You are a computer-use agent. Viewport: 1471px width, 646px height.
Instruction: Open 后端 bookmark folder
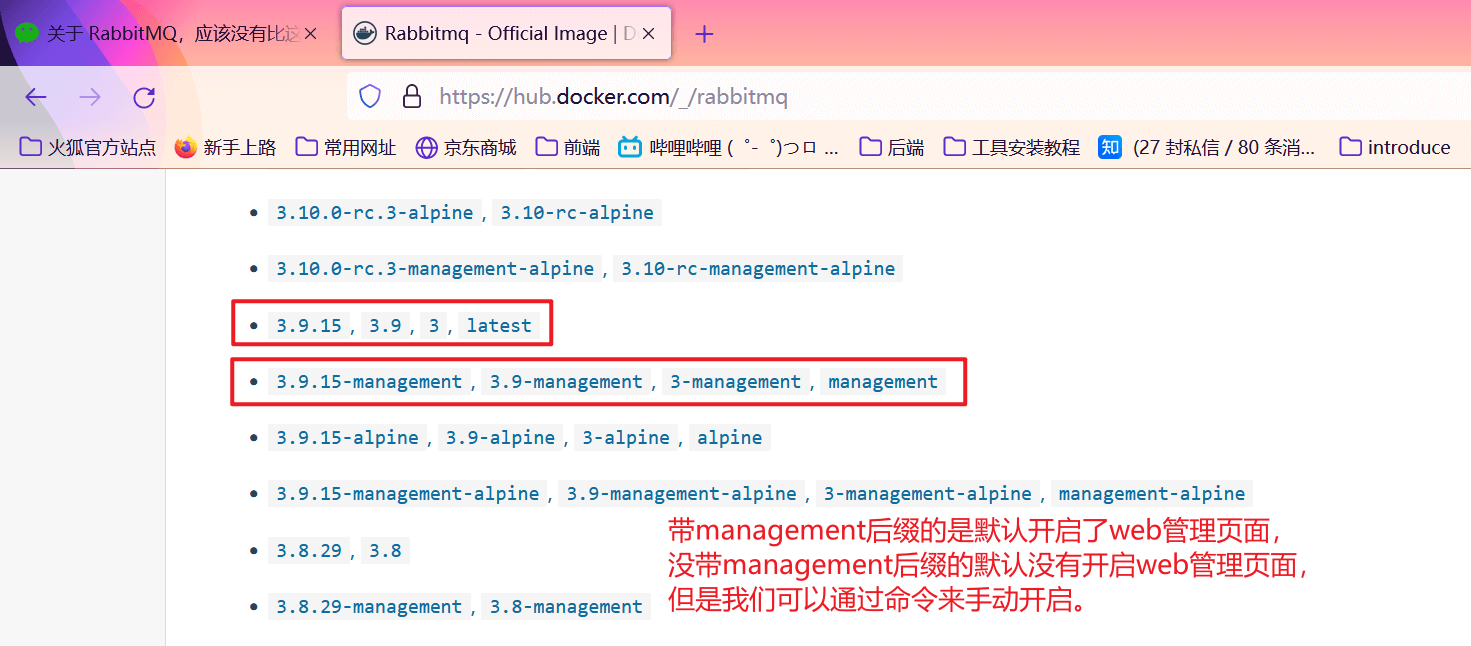click(x=891, y=147)
